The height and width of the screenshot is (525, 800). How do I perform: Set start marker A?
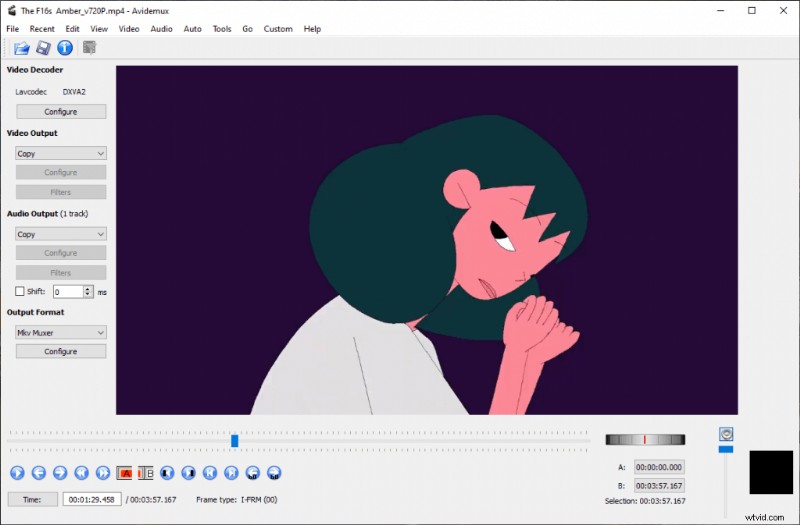[124, 473]
